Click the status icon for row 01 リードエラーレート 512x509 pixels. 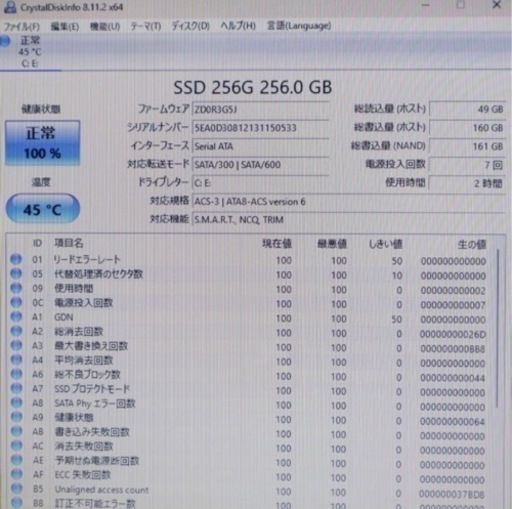(x=16, y=259)
